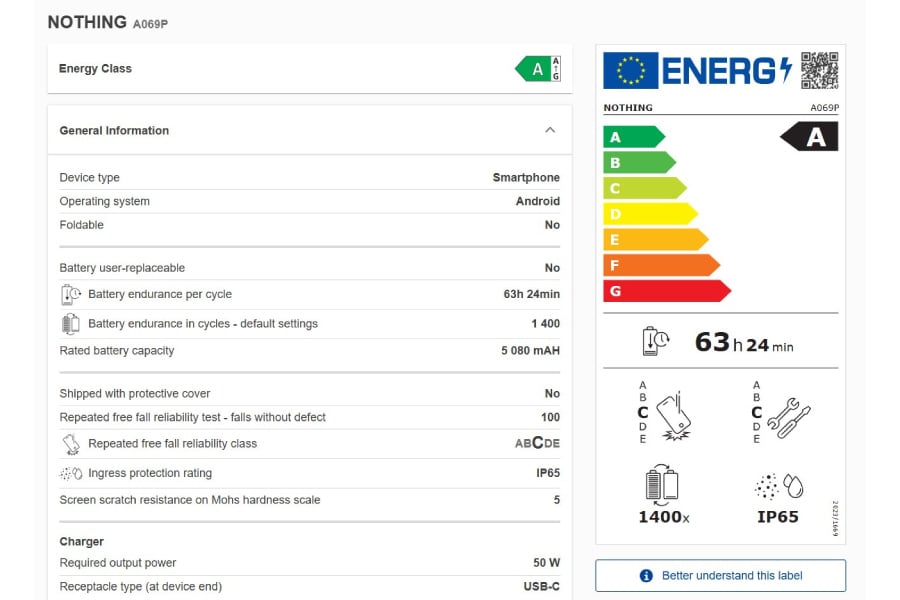Image resolution: width=900 pixels, height=600 pixels.
Task: Click the battery endurance per cycle icon
Action: point(71,295)
